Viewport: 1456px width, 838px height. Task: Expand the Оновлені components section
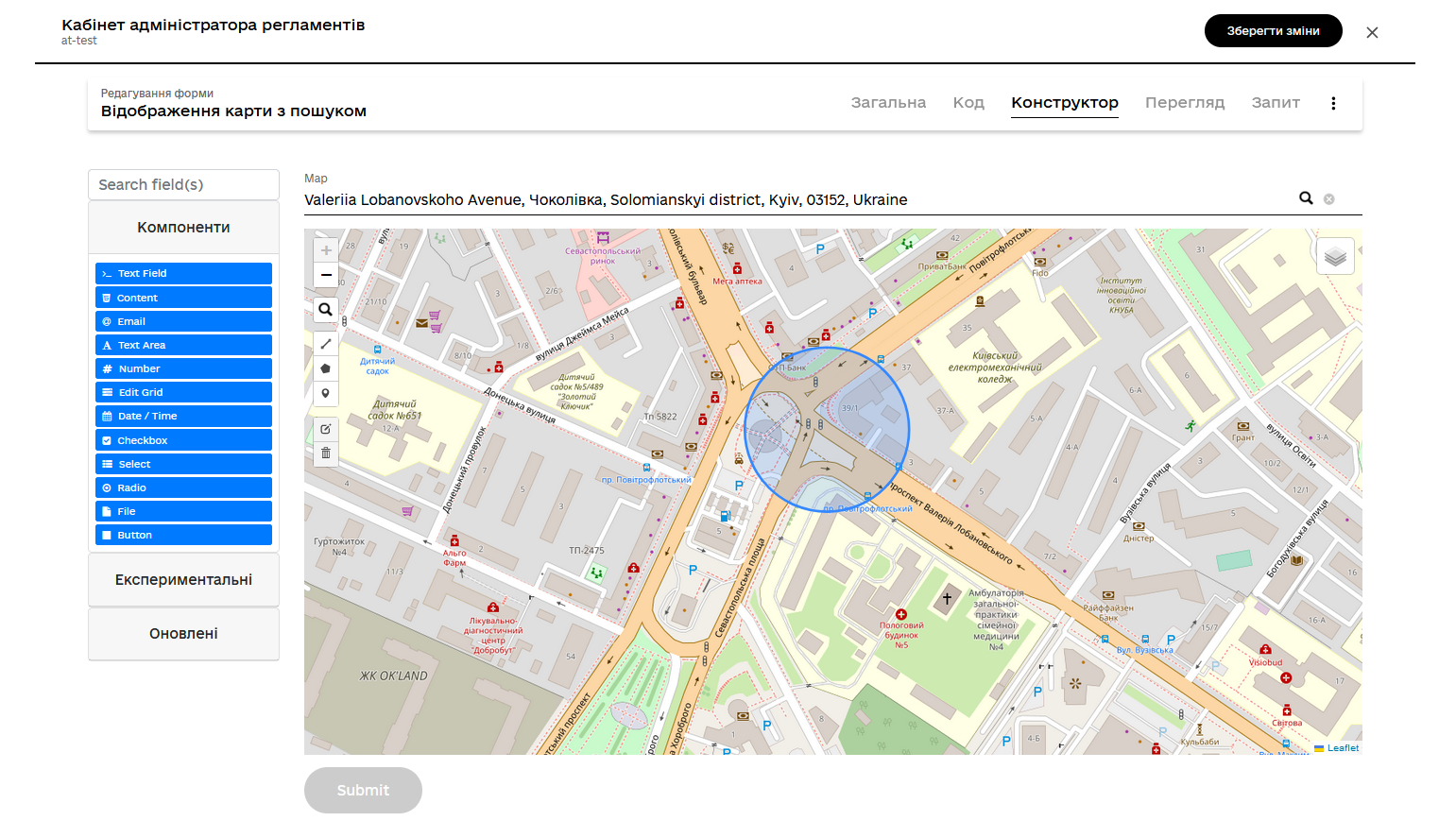click(183, 634)
